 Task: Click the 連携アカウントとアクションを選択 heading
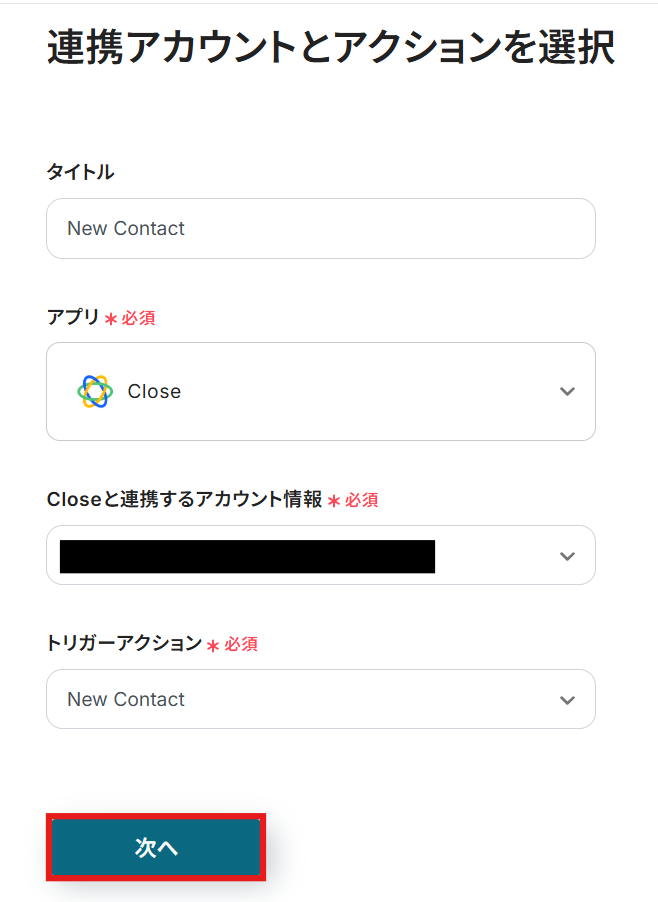coord(330,49)
